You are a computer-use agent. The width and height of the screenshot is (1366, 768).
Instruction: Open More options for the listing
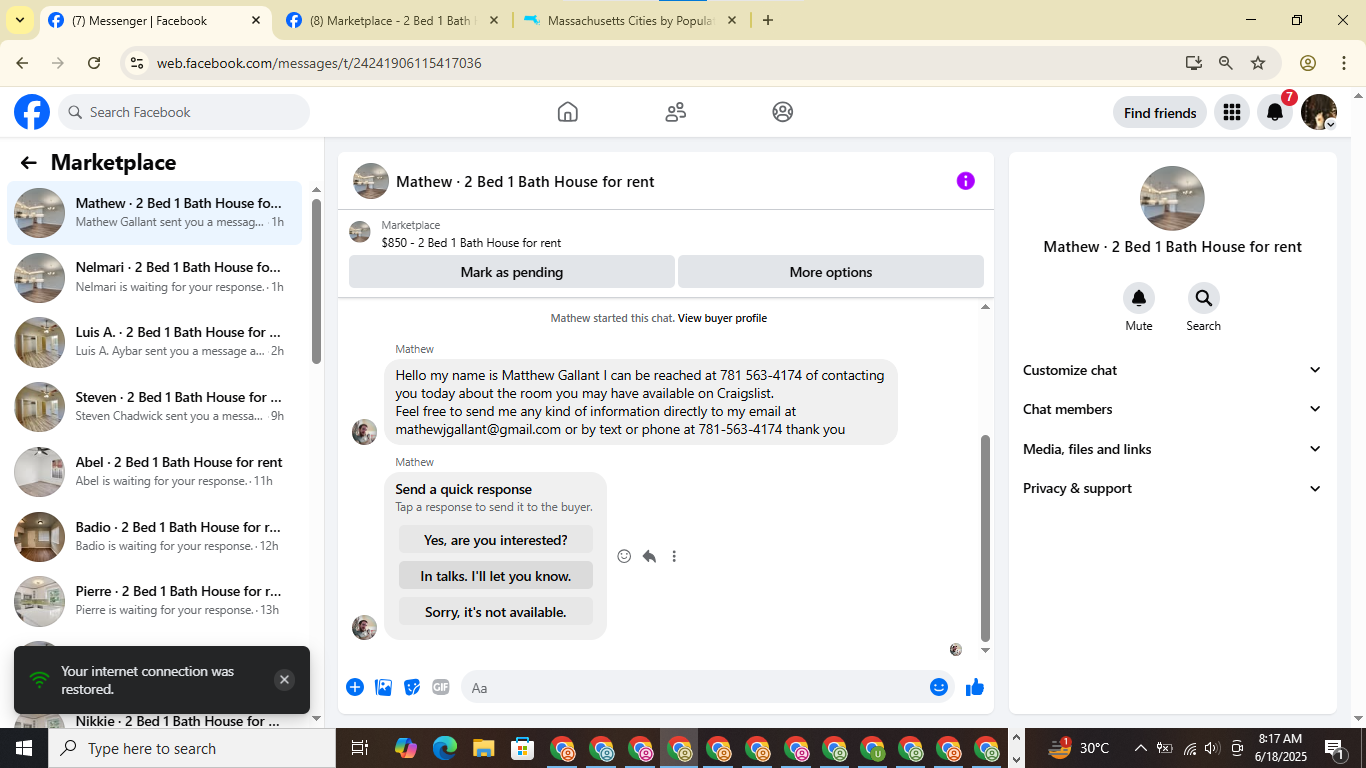tap(831, 272)
